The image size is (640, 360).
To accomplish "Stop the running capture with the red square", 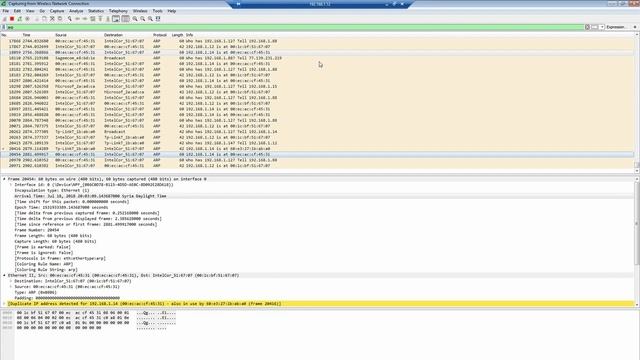I will pos(12,19).
